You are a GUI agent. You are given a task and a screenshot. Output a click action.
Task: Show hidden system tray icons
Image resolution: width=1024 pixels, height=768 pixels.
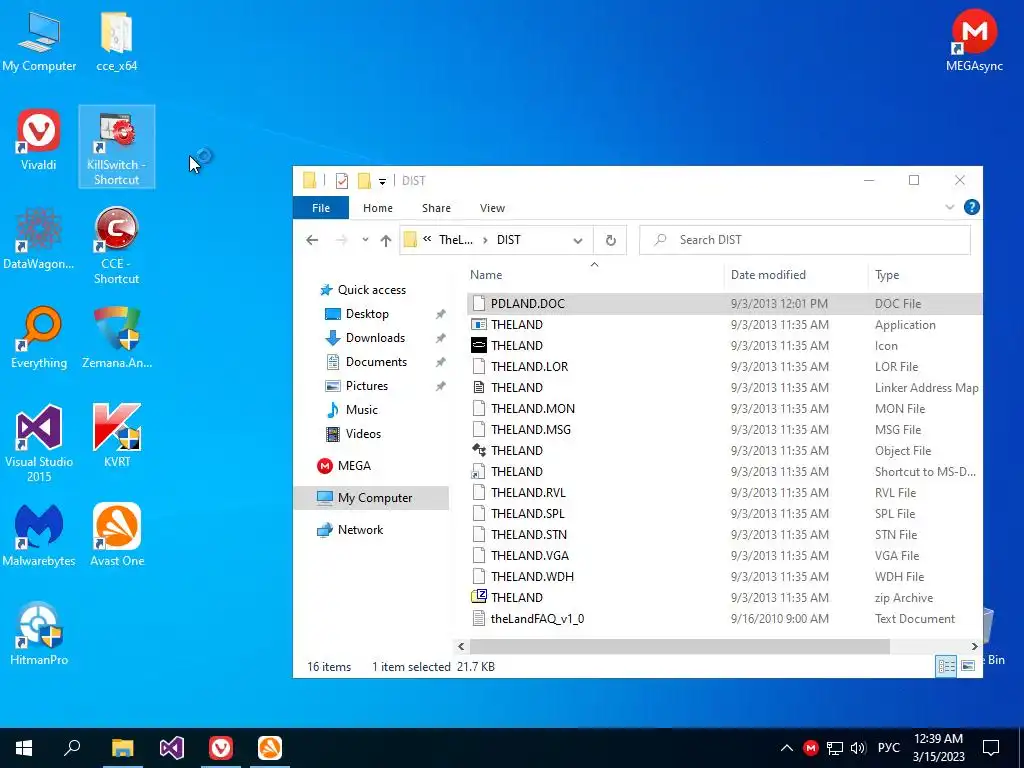pos(787,748)
